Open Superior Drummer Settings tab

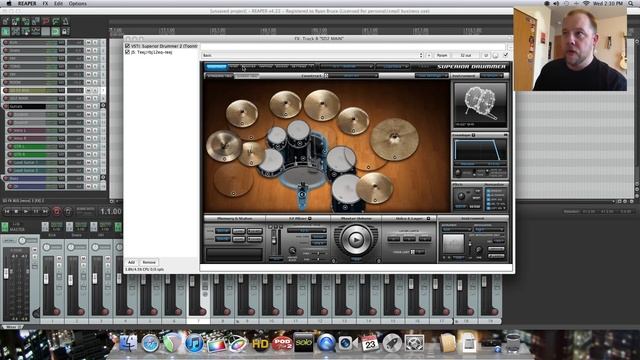298,66
